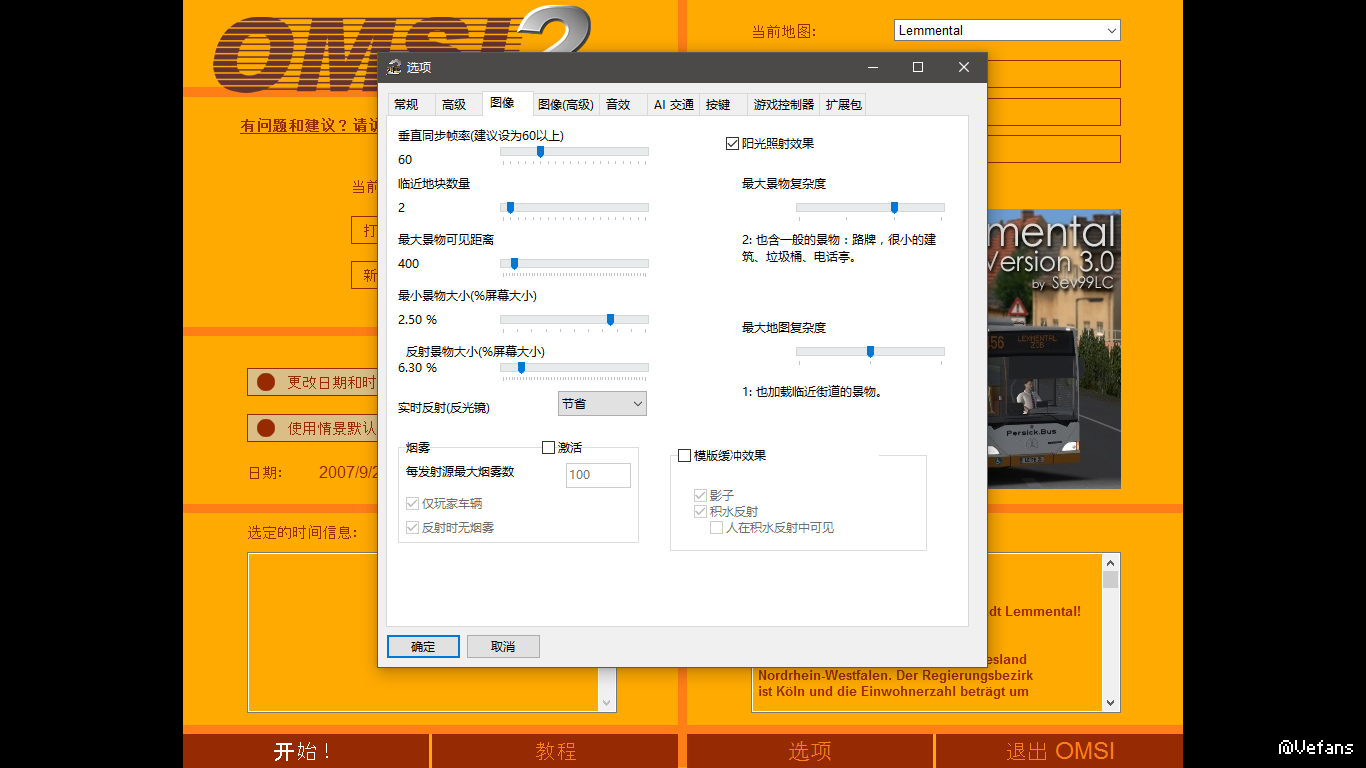Open 教程 from the bottom menu bar

(x=555, y=751)
